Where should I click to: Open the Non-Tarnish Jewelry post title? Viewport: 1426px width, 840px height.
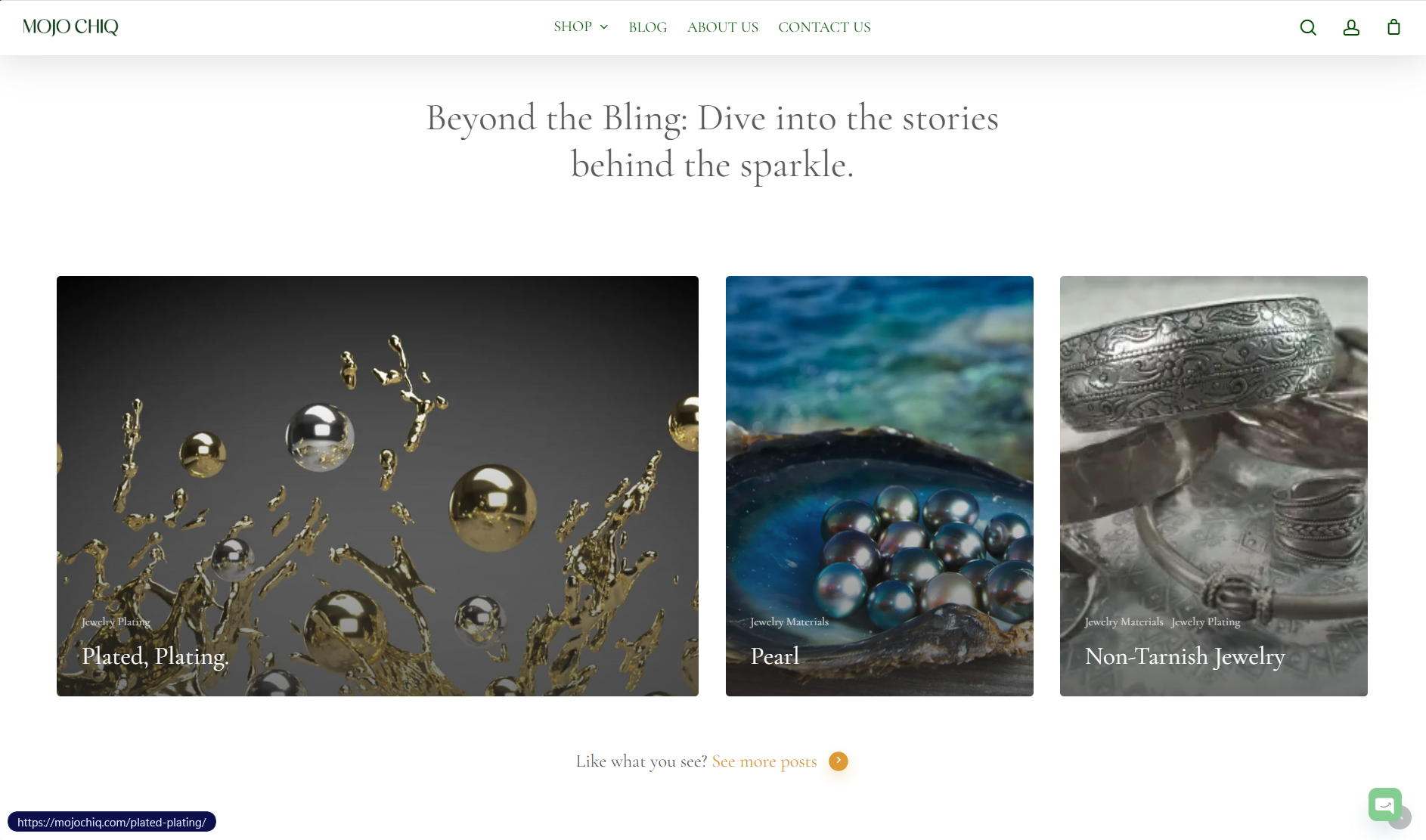click(1185, 656)
